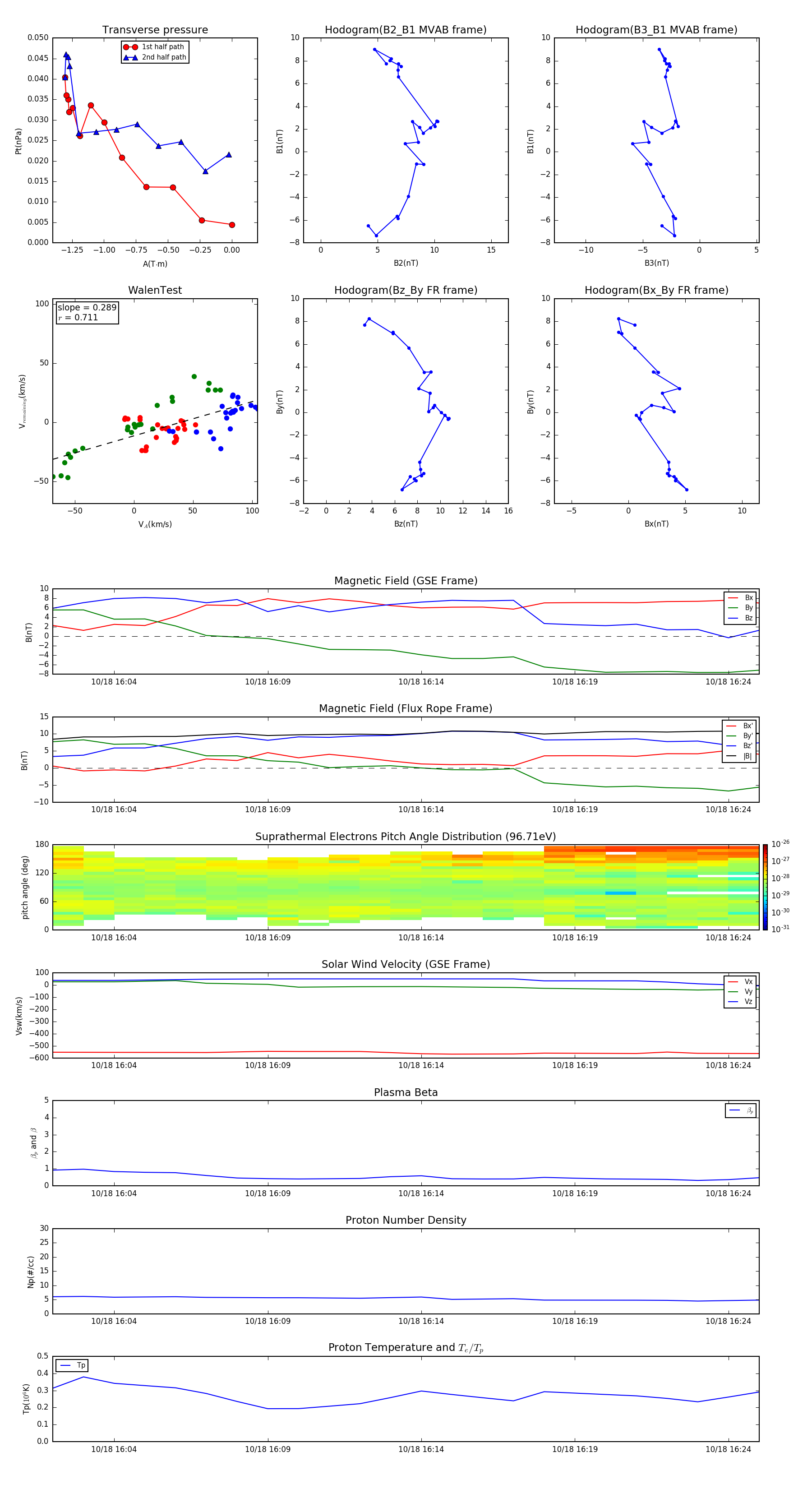Click the 'Vz' legend entry in velocity plot
The image size is (812, 1489).
click(740, 1002)
